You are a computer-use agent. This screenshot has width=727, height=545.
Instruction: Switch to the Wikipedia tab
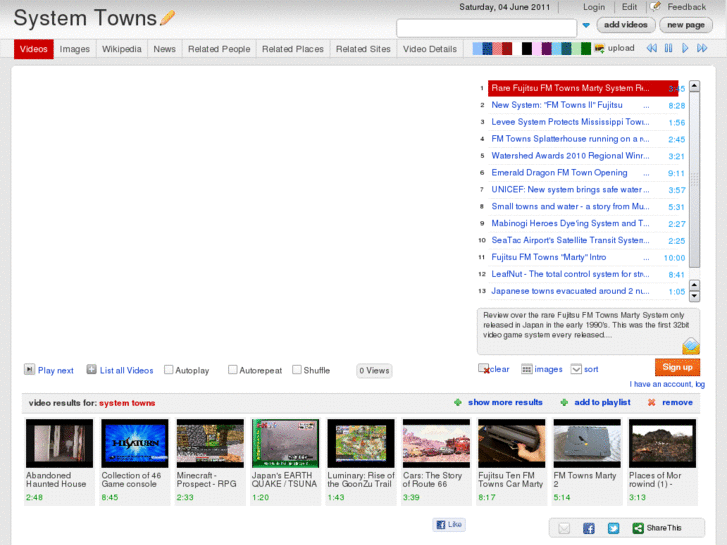pyautogui.click(x=121, y=49)
